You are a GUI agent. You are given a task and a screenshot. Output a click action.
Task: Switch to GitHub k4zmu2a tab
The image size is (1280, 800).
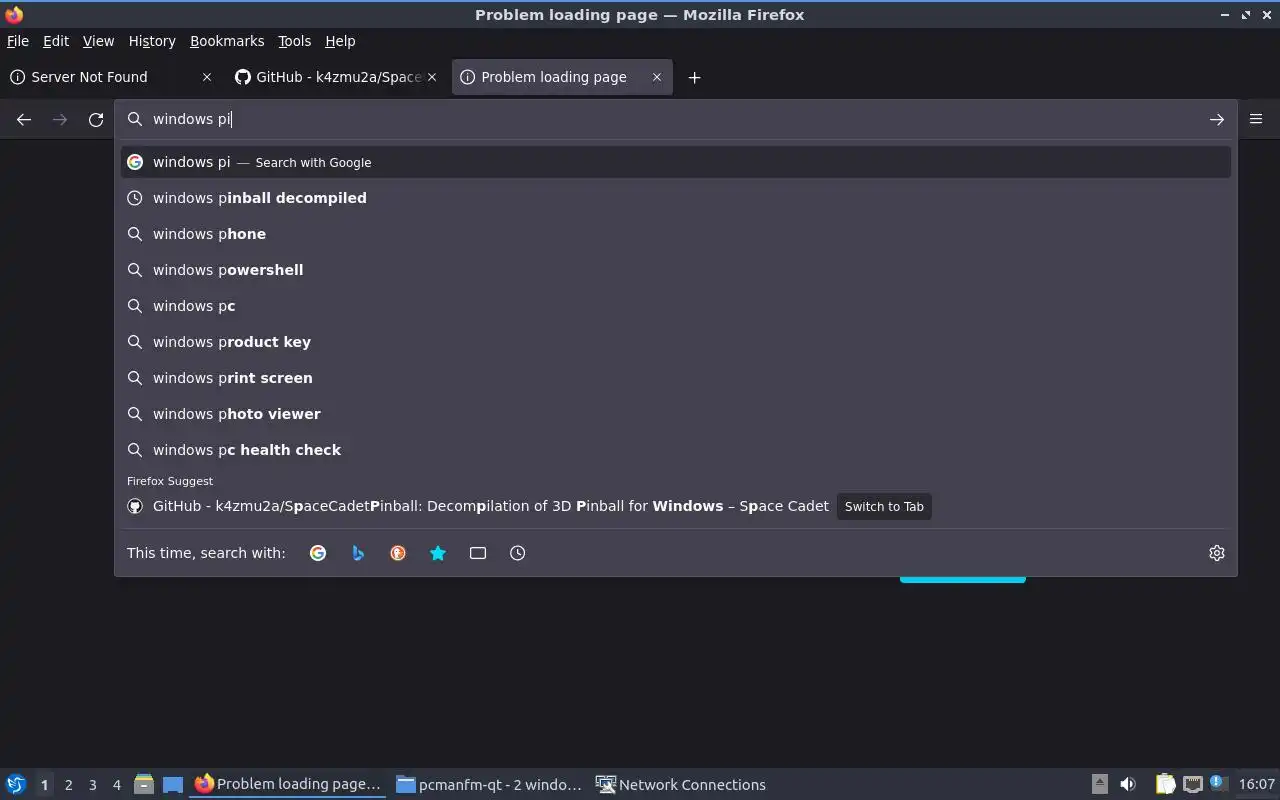(335, 77)
